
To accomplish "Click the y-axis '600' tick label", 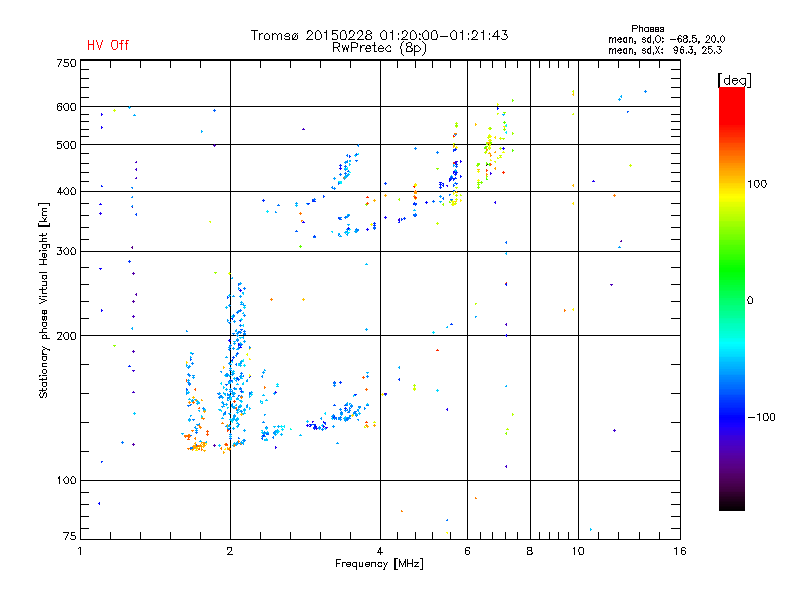I will click(66, 107).
